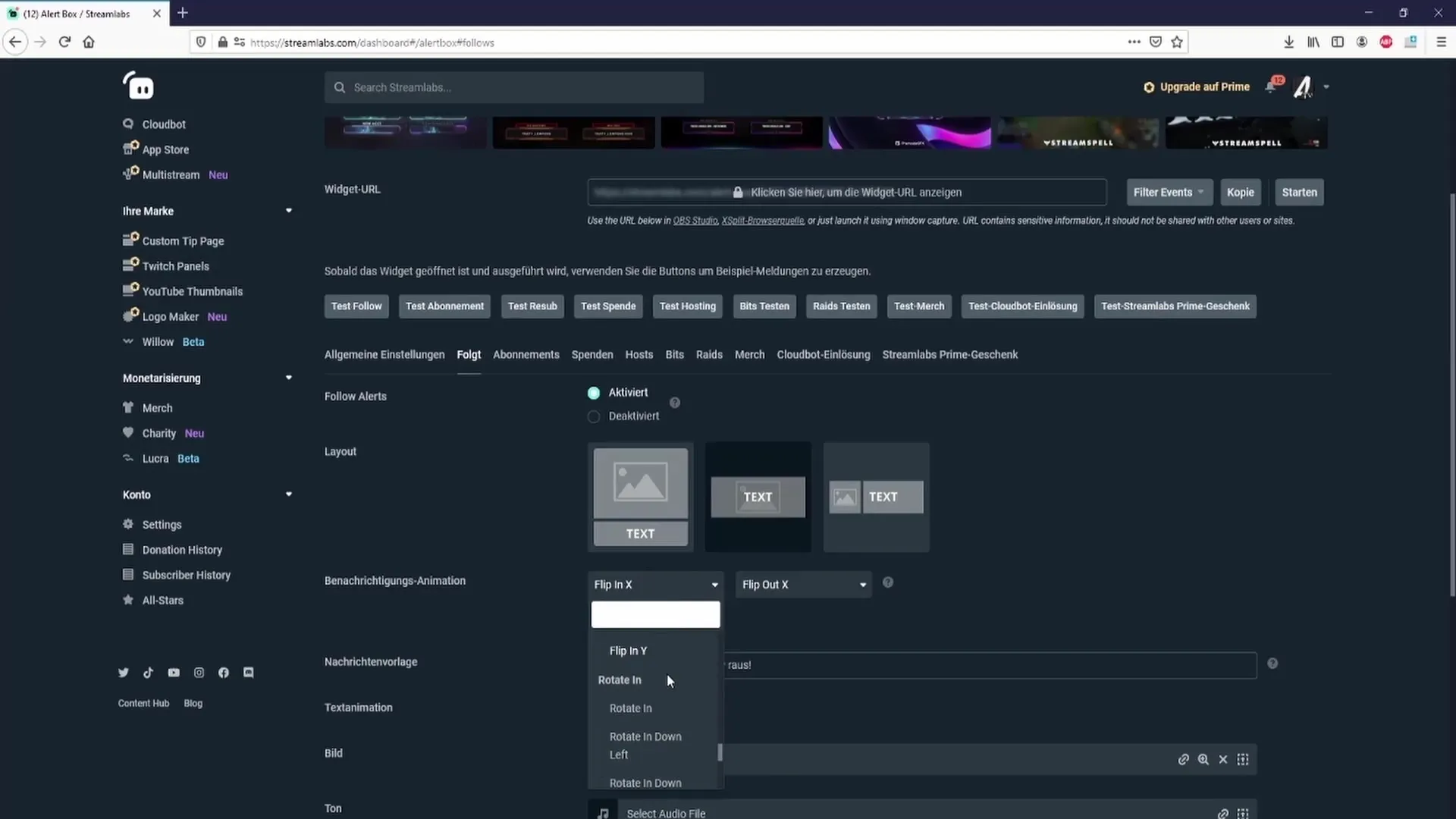Open the Filter Events dropdown
The width and height of the screenshot is (1456, 819).
(x=1169, y=193)
